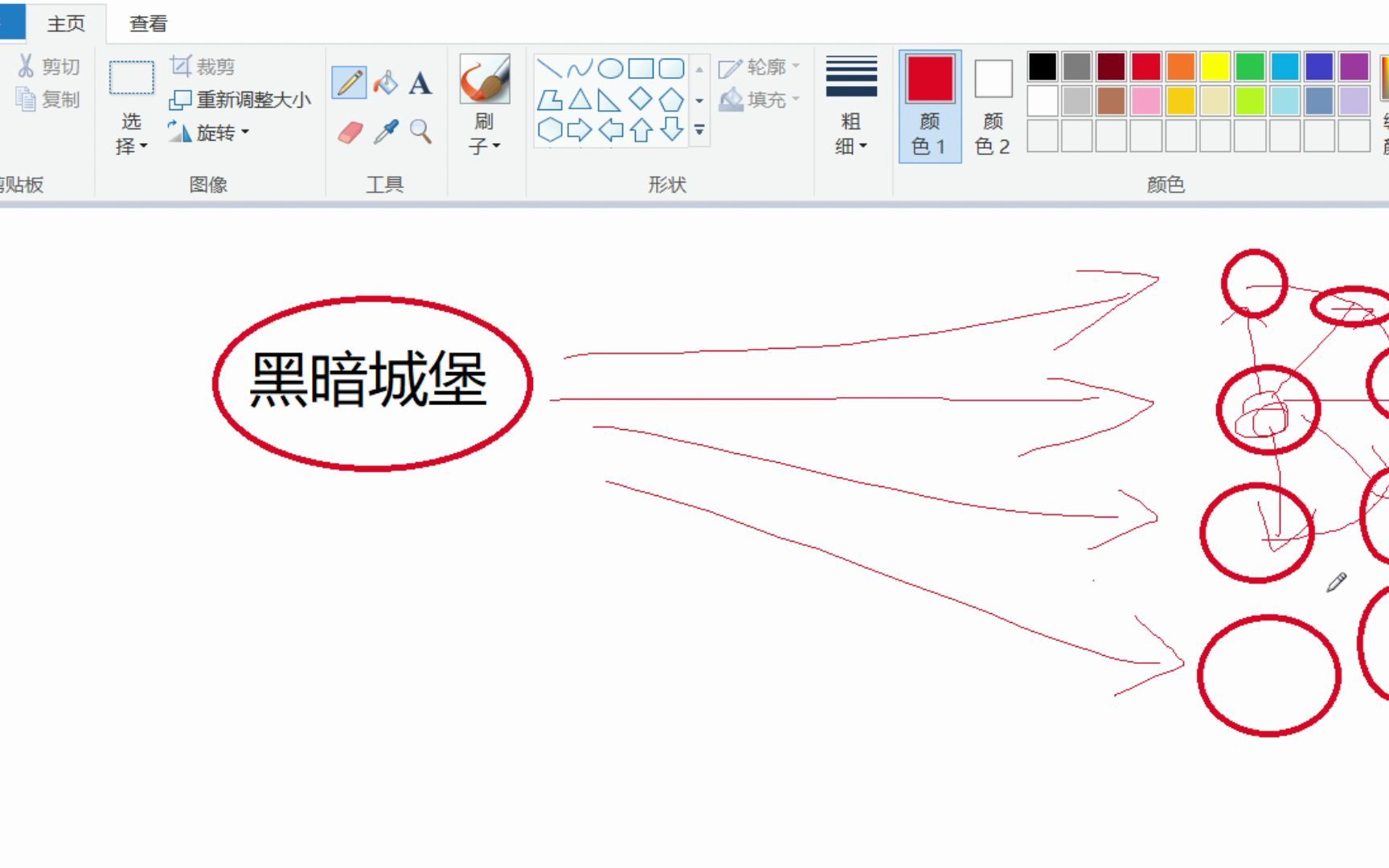Choose the Down arrow shape
Screen dimensions: 1389x868
(x=672, y=129)
